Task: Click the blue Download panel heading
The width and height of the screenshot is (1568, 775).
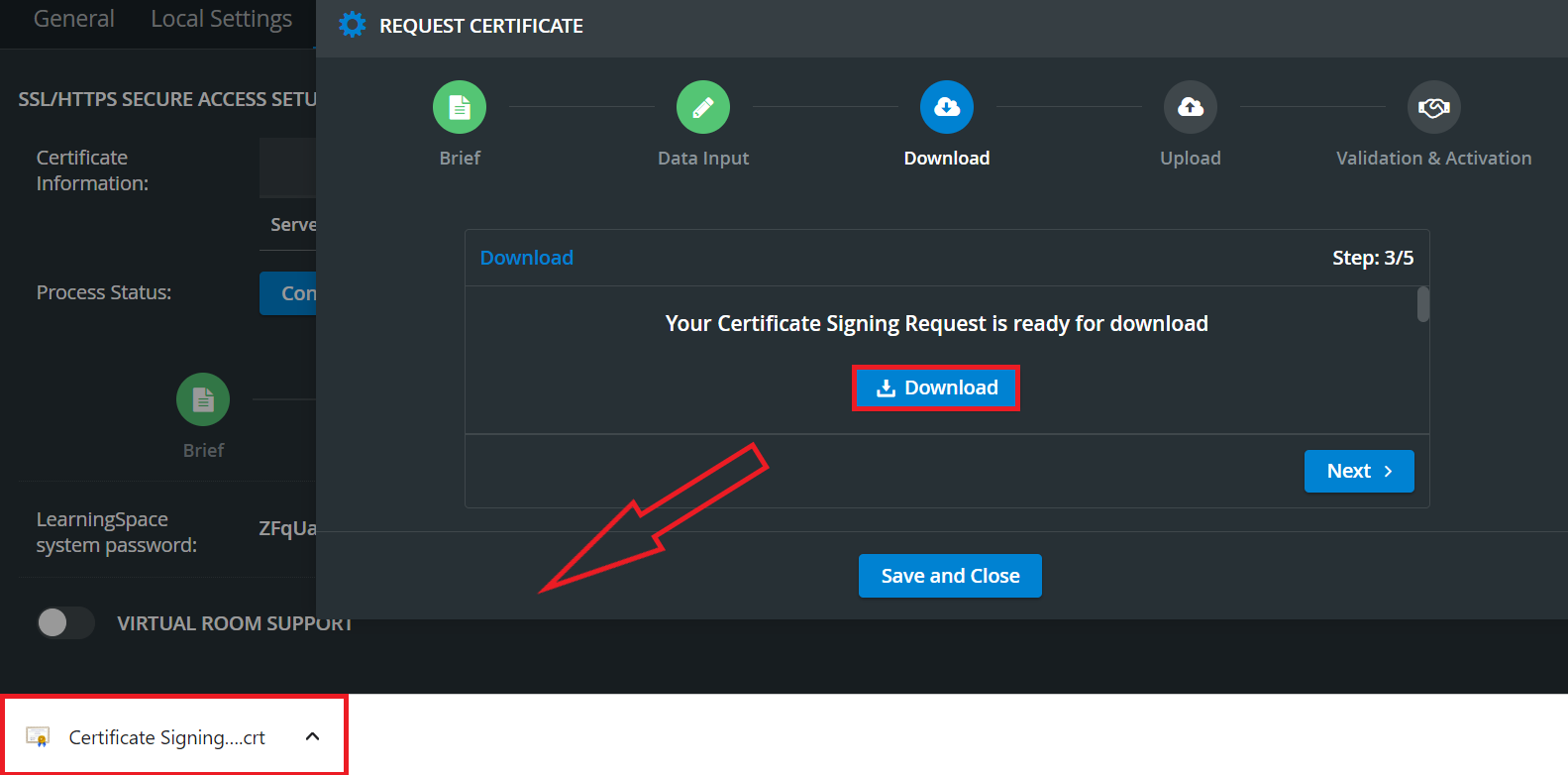Action: [527, 258]
